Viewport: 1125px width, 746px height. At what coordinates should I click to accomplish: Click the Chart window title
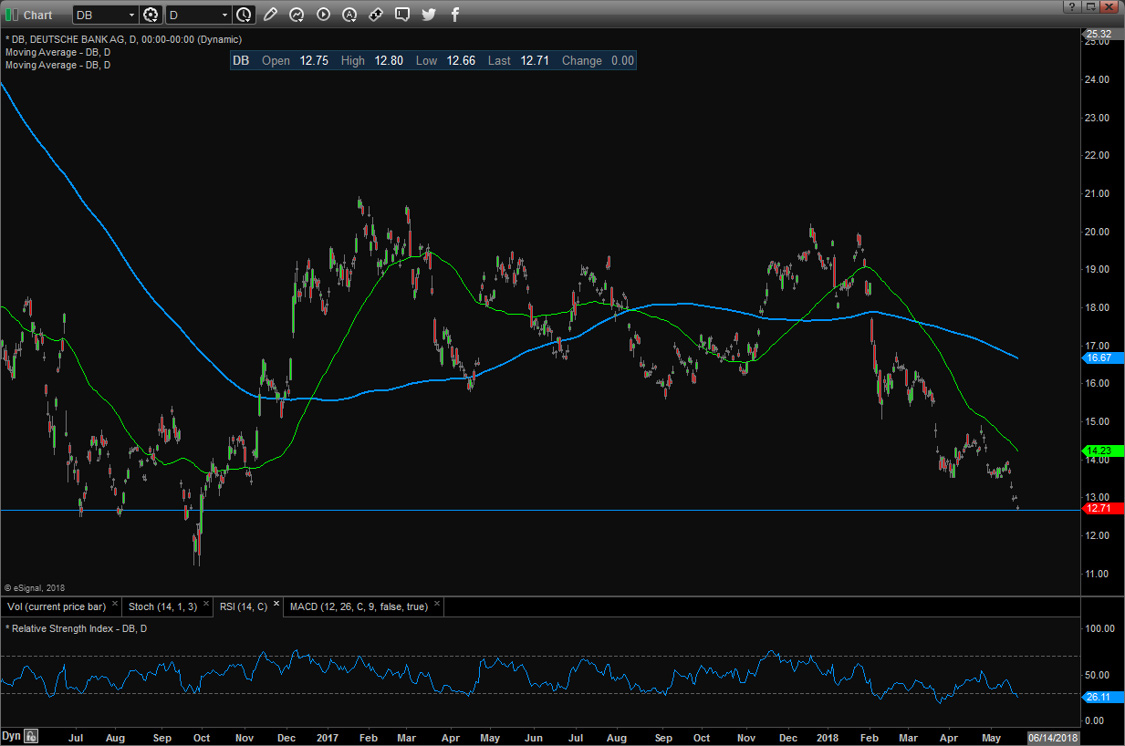pos(37,15)
